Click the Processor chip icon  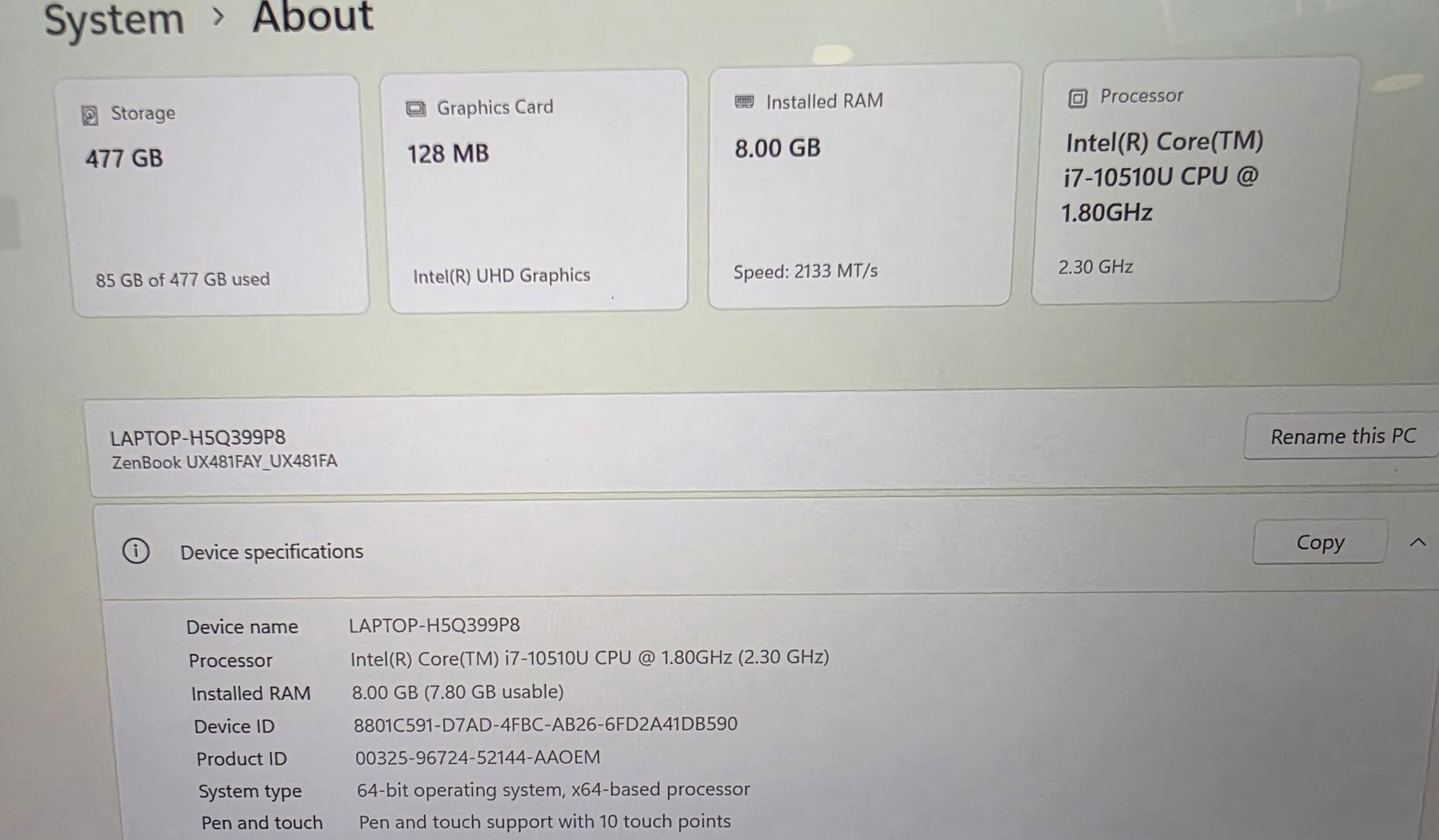(x=1077, y=98)
